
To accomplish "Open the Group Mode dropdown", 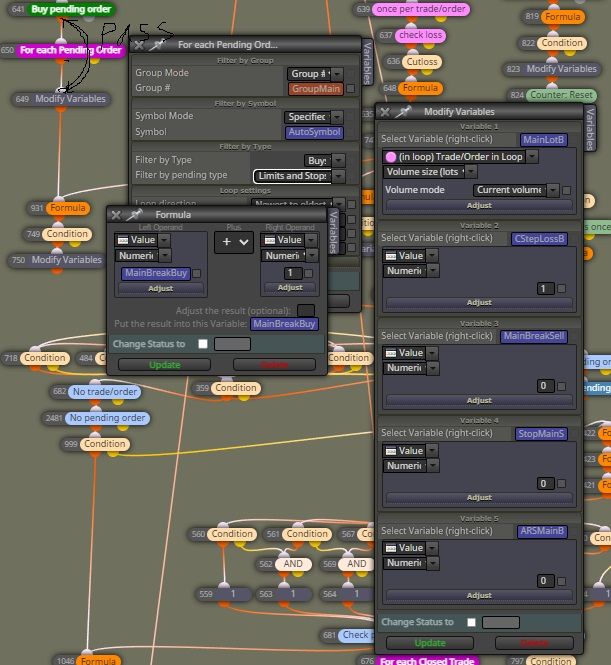I will point(315,74).
